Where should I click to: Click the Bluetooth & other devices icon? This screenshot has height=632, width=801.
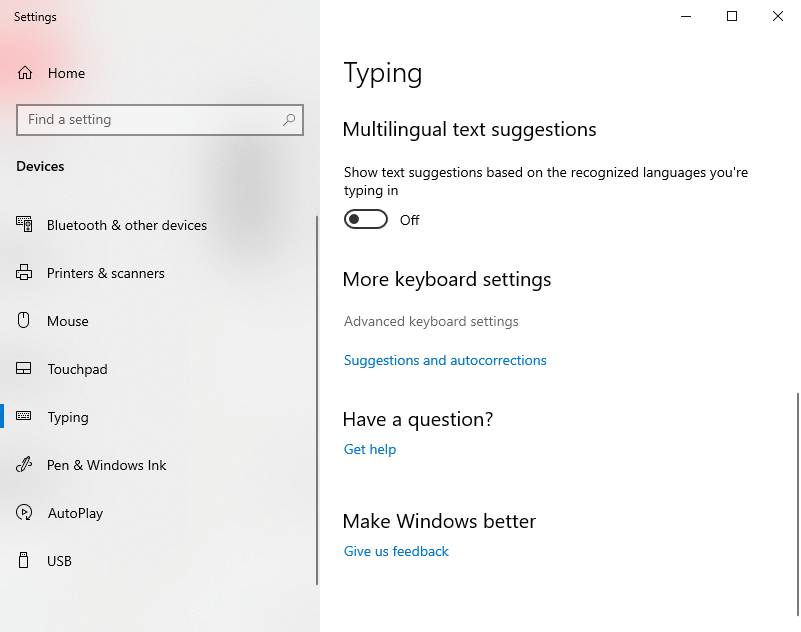24,224
